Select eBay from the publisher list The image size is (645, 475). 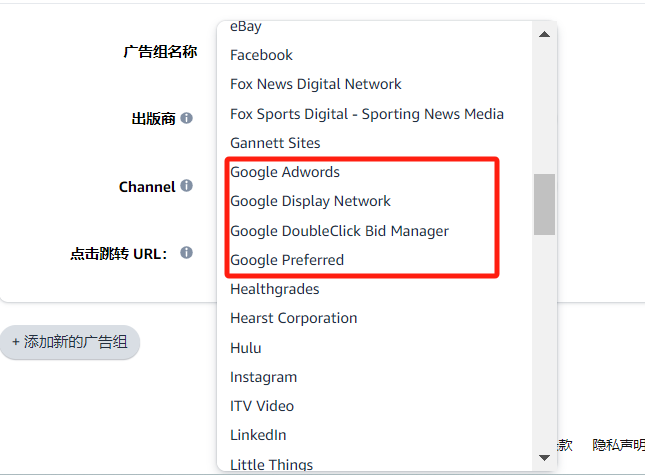click(x=246, y=26)
